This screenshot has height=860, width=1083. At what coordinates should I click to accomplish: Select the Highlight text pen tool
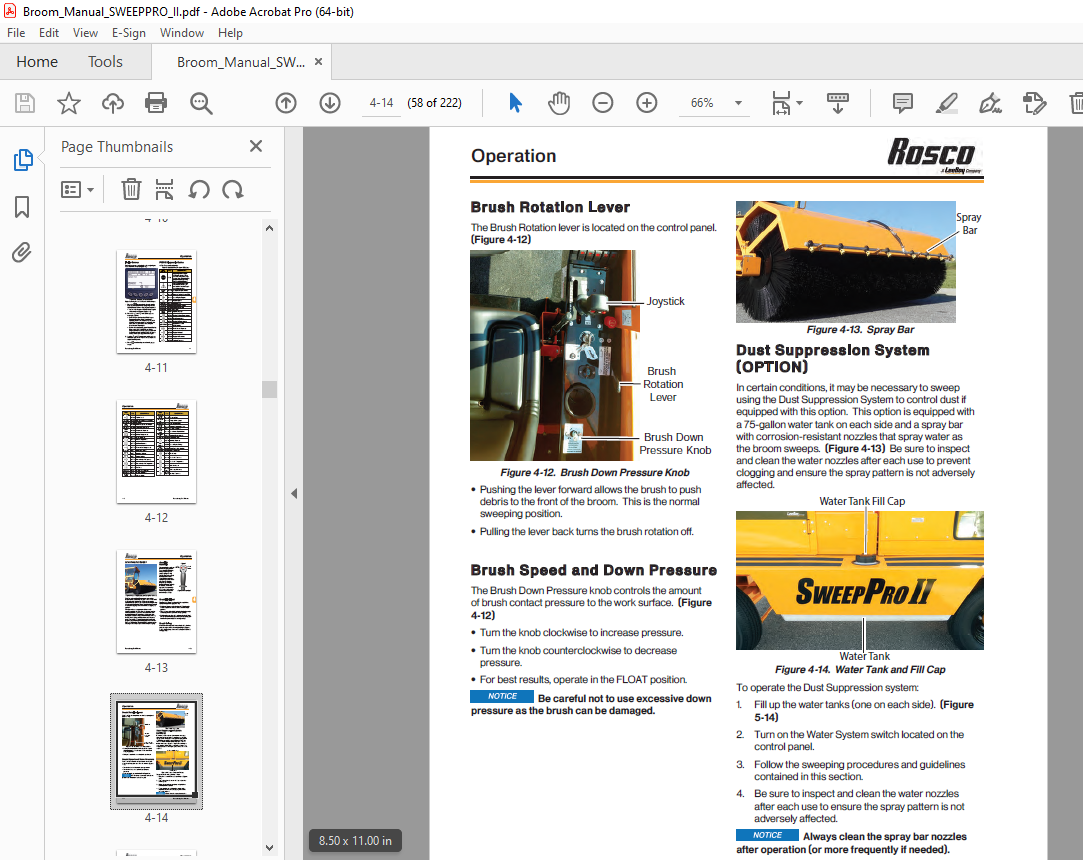[946, 103]
